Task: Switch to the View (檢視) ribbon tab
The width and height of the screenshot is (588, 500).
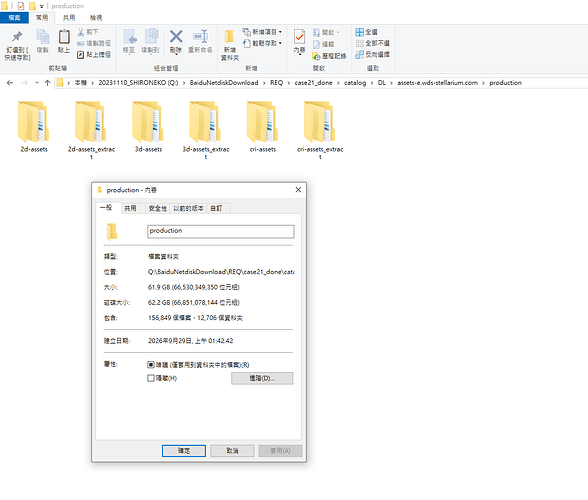Action: click(x=96, y=18)
